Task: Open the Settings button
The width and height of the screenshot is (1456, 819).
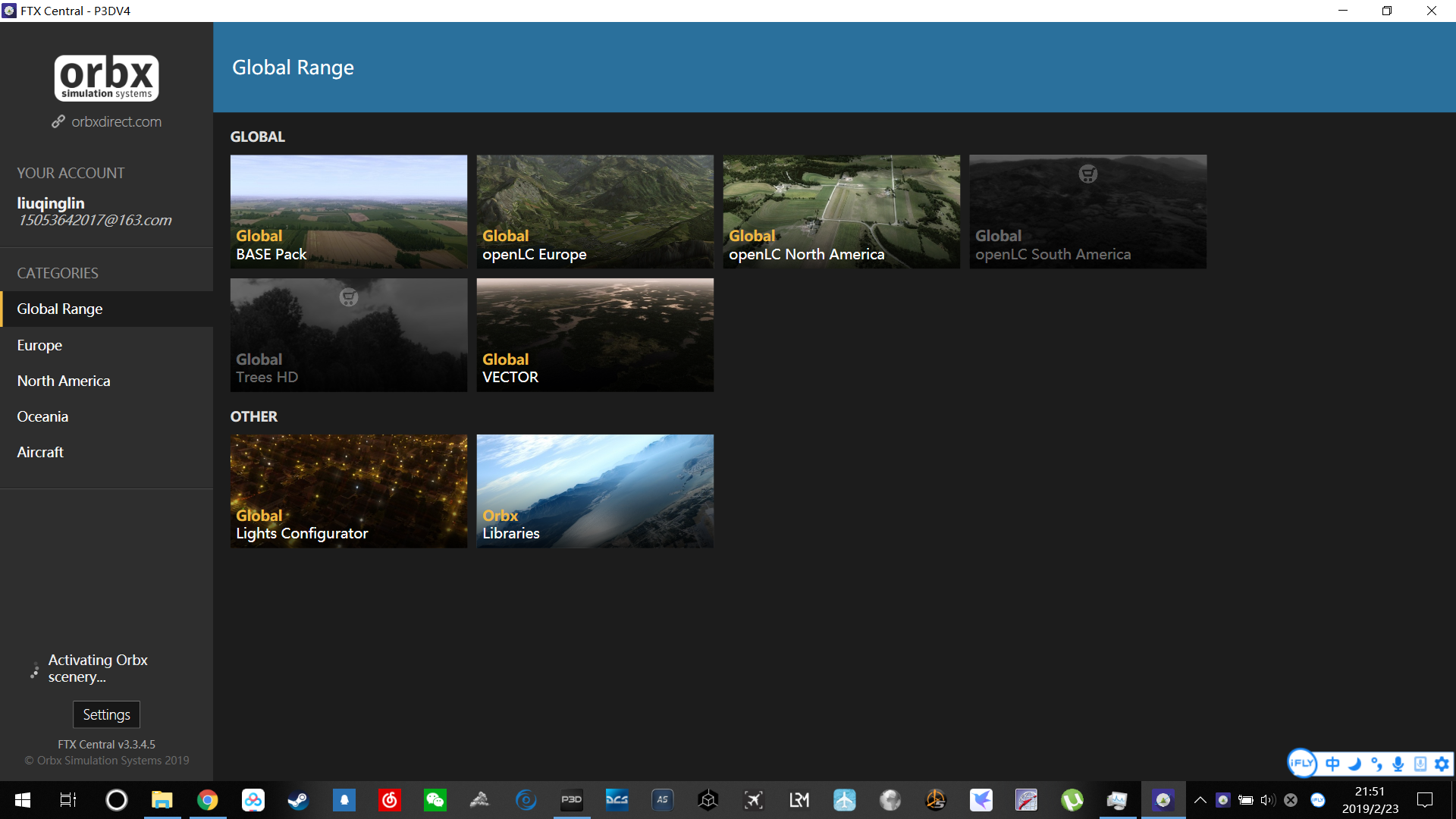Action: pyautogui.click(x=106, y=714)
